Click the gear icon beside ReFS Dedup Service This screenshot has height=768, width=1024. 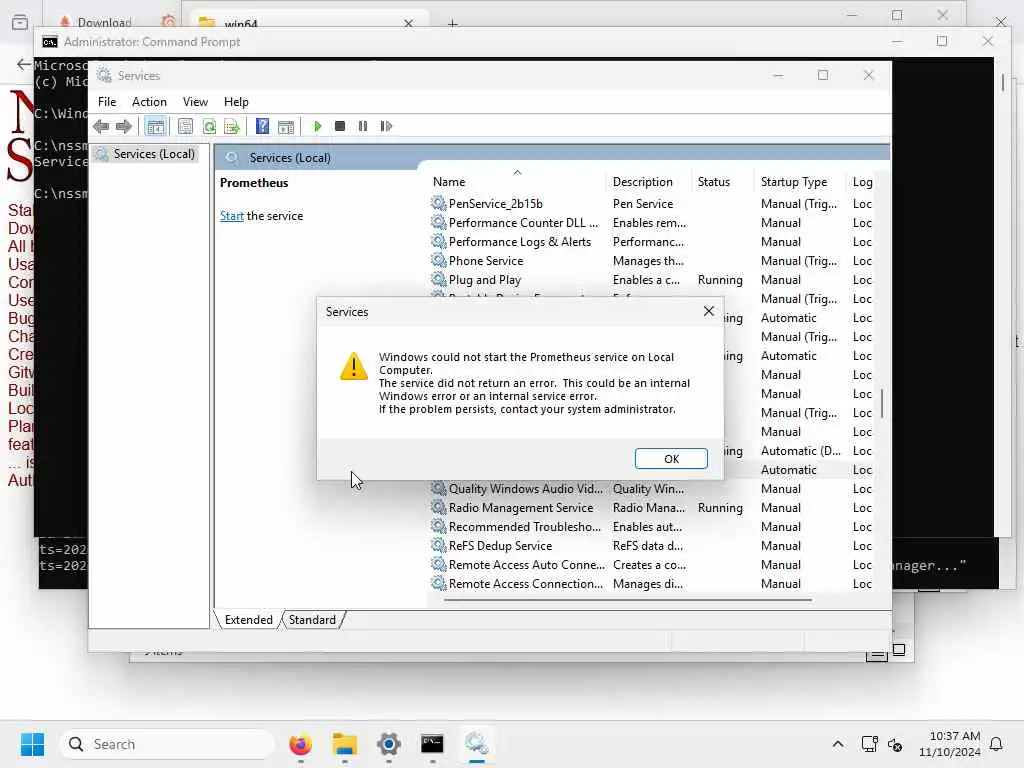(x=438, y=545)
